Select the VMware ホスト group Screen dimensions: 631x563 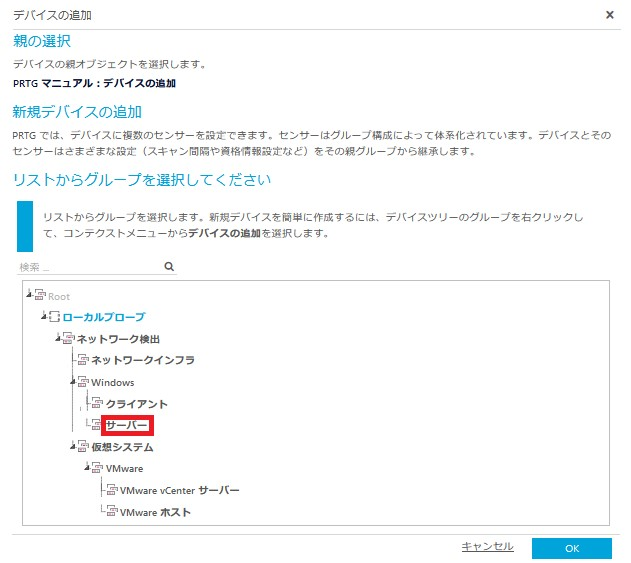pos(155,512)
